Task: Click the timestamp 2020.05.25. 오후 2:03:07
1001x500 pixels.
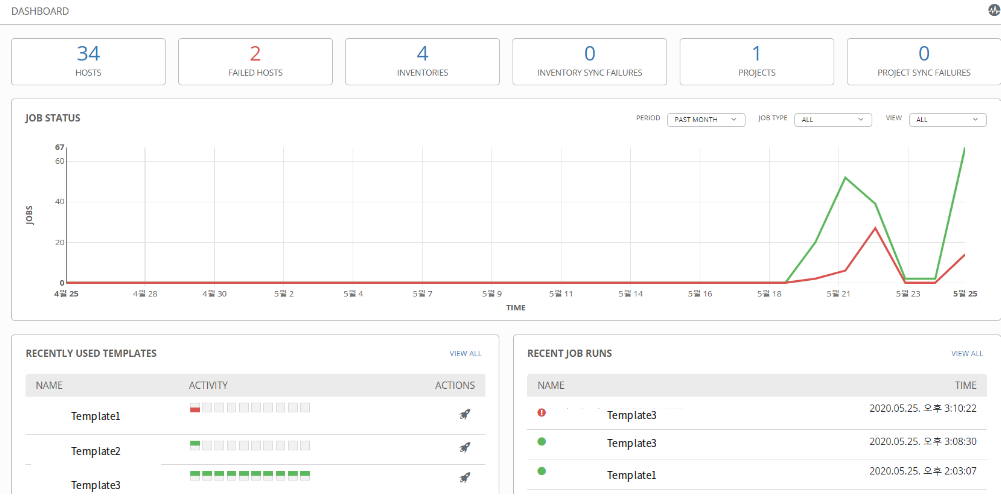Action: point(923,471)
